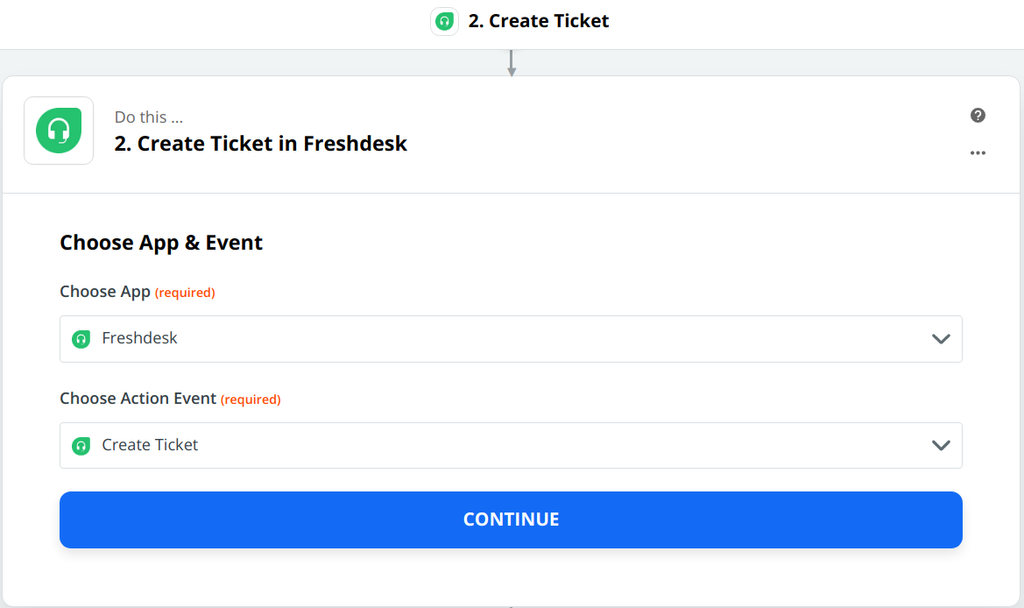1024x608 pixels.
Task: Click the 'Create Ticket in Freshdesk' step title
Action: tap(260, 143)
